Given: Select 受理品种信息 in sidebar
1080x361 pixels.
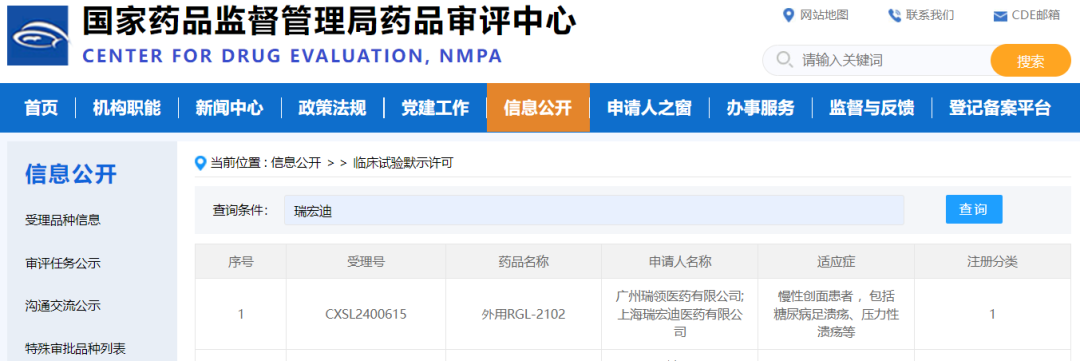Looking at the screenshot, I should (63, 220).
